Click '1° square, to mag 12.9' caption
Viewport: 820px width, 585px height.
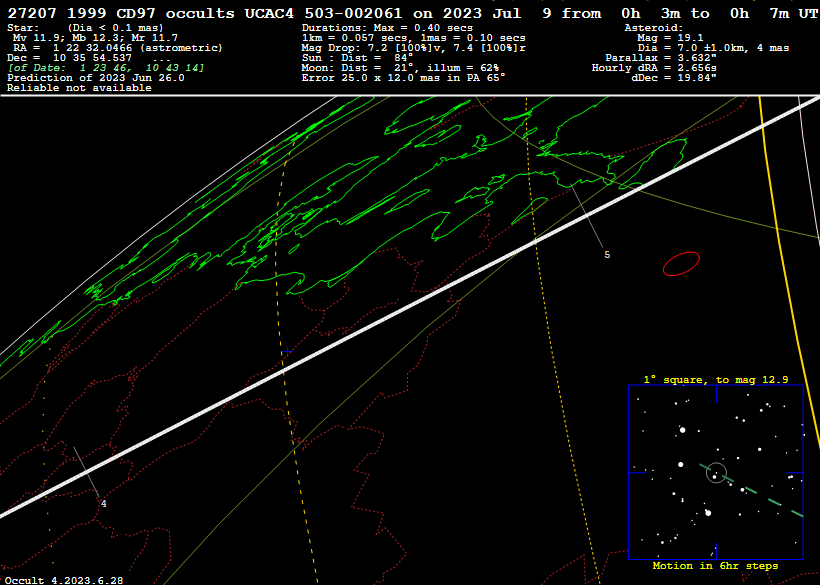[716, 380]
